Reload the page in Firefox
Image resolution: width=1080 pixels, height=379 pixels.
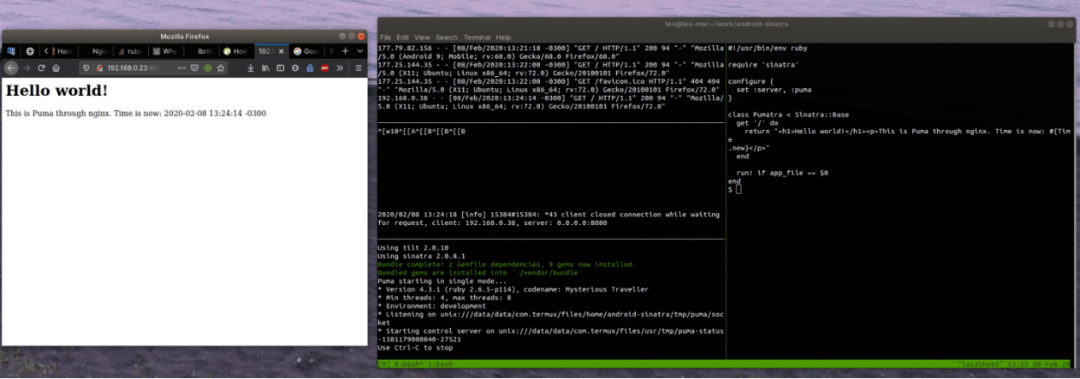coord(41,68)
